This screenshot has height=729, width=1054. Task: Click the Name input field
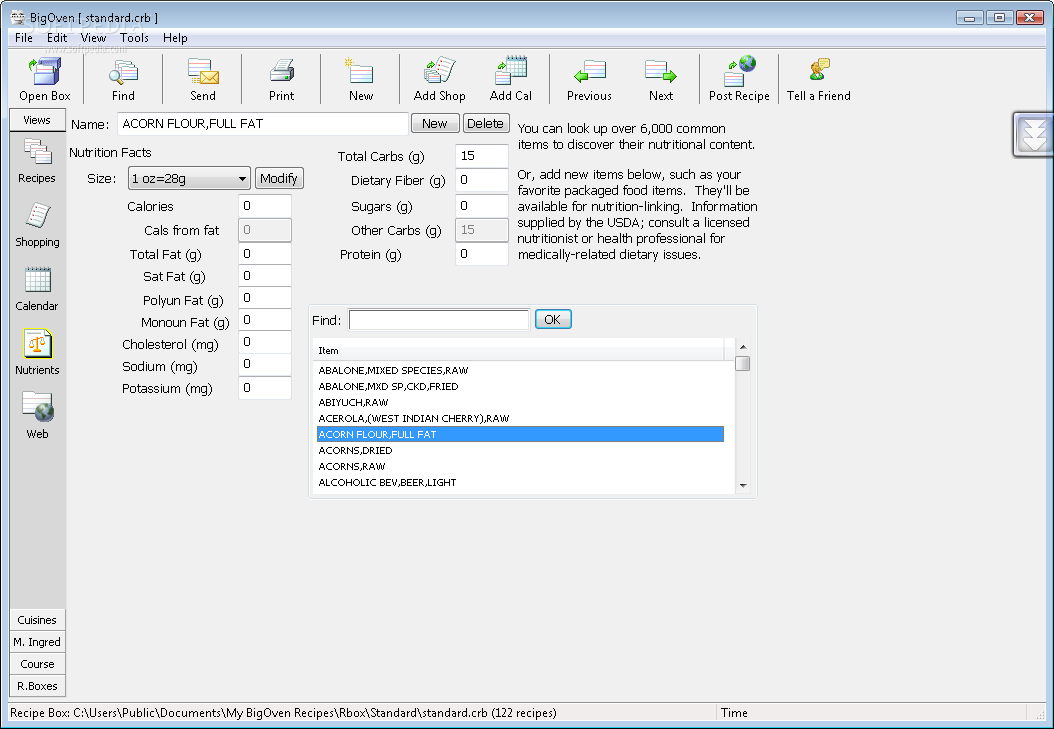pyautogui.click(x=263, y=124)
